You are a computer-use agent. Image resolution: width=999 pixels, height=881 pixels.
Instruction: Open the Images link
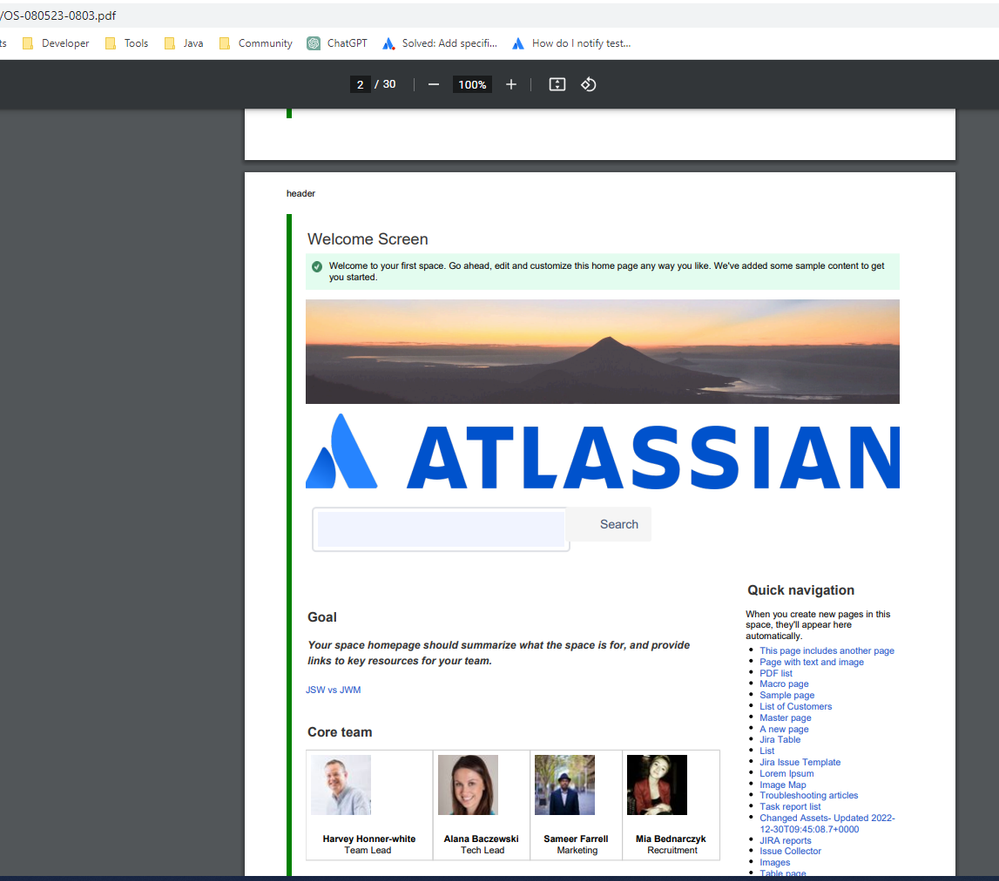coord(774,863)
